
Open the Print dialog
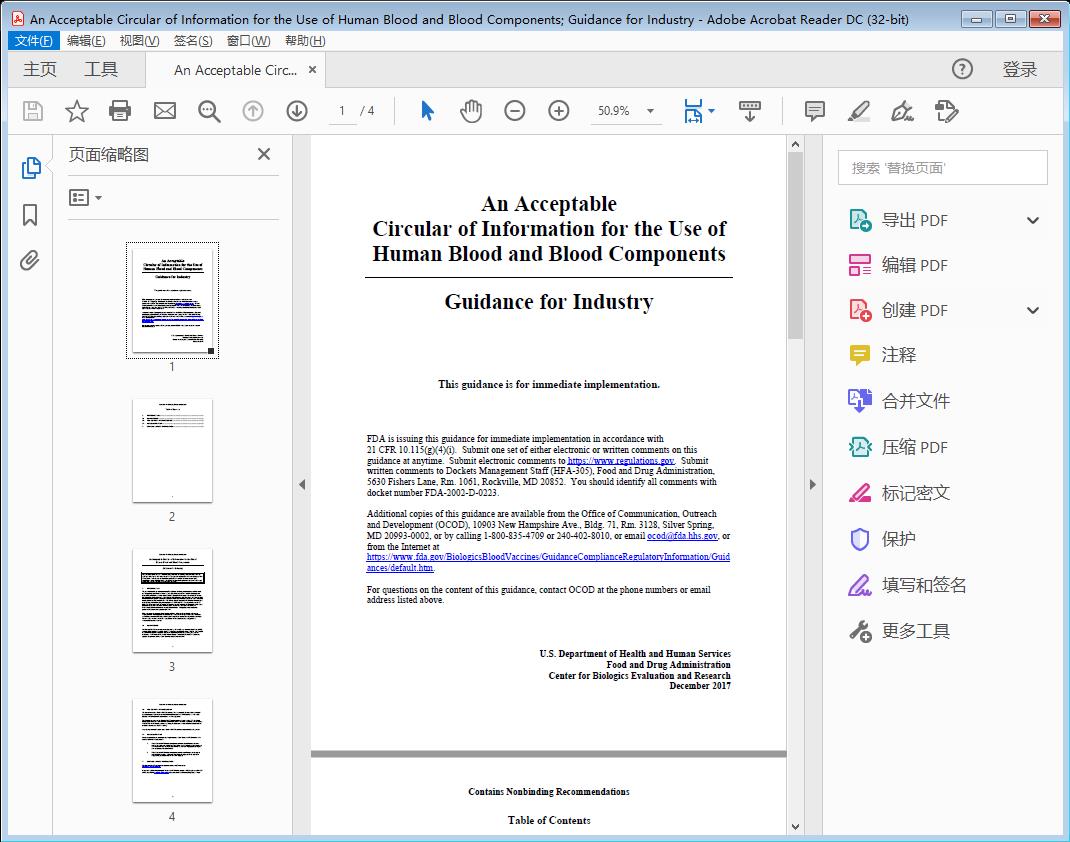120,111
